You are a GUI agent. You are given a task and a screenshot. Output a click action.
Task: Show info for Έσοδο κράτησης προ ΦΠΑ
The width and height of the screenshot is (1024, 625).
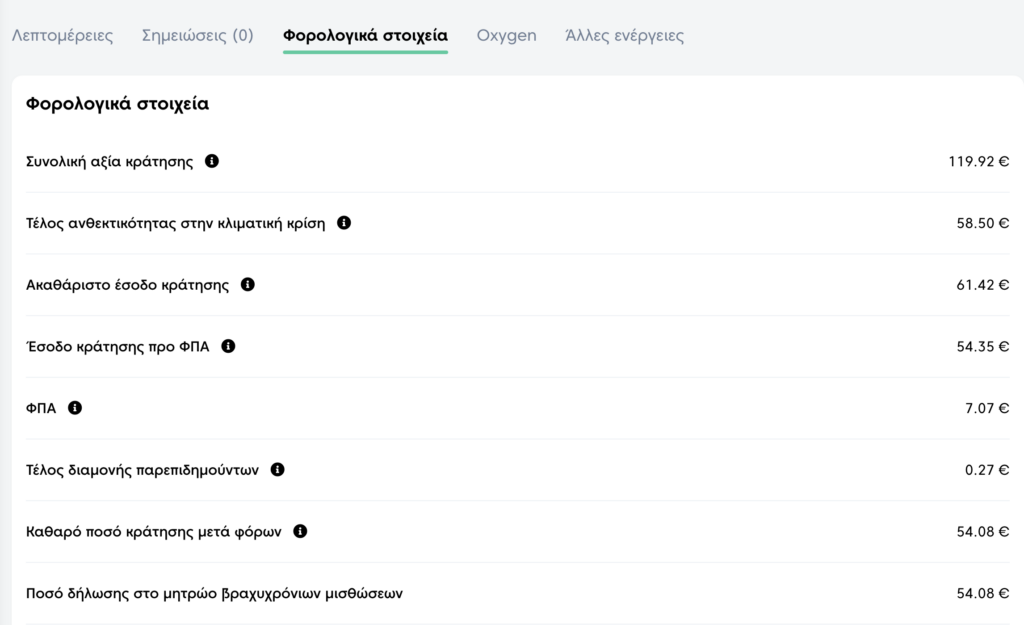[x=228, y=346]
